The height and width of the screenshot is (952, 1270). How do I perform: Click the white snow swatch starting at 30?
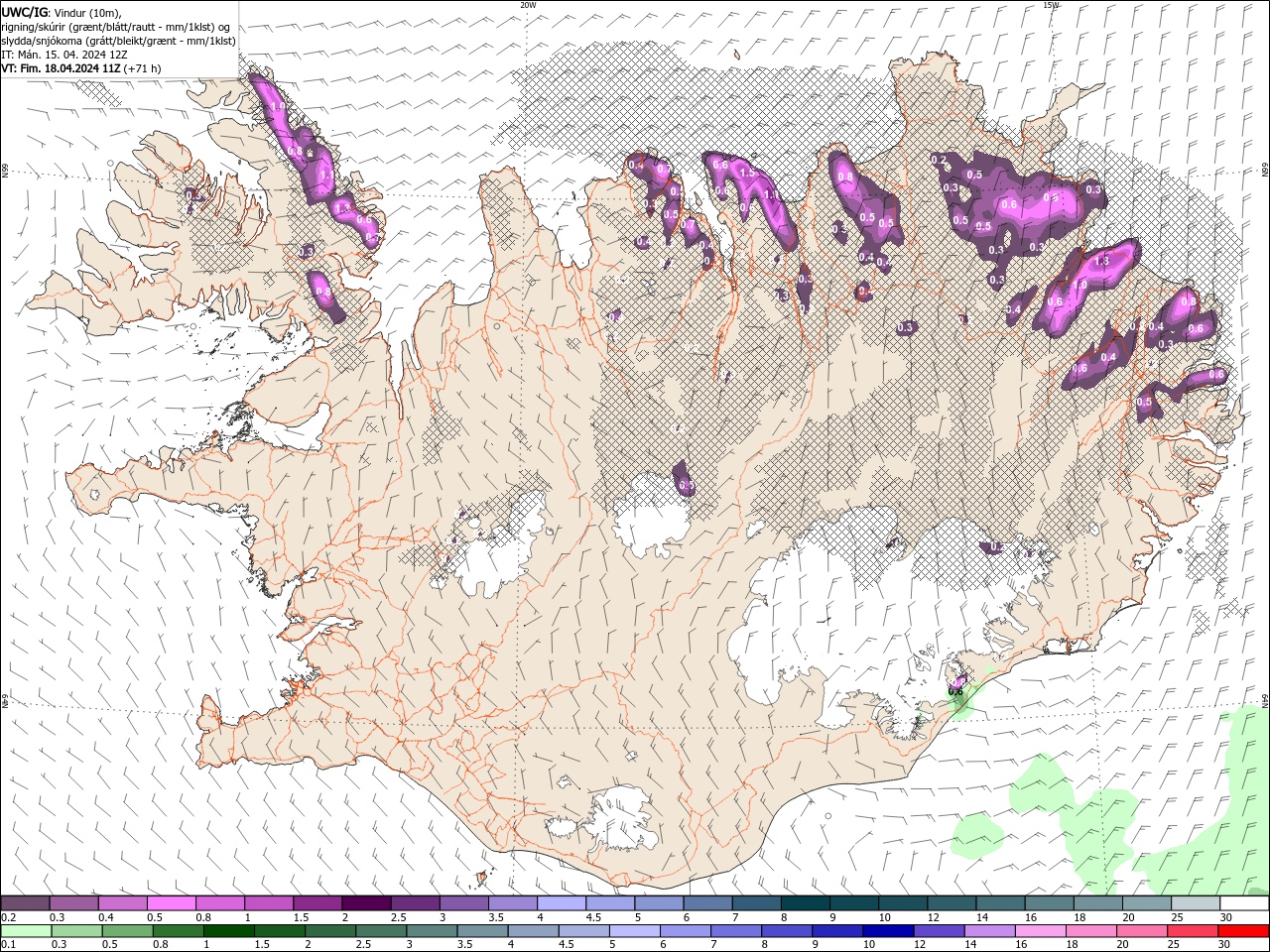tap(1244, 903)
